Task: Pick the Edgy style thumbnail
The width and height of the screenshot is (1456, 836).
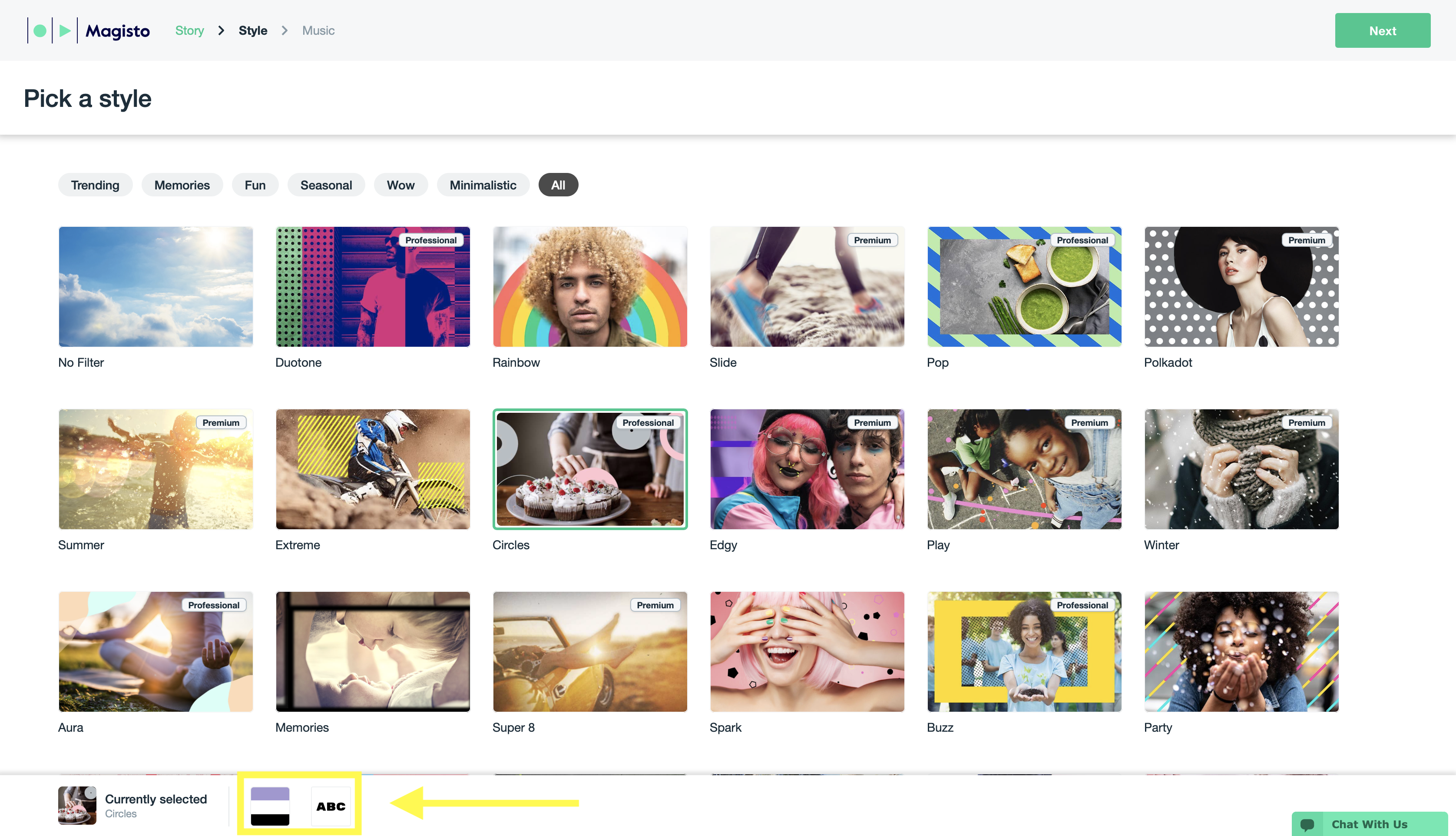Action: click(807, 469)
